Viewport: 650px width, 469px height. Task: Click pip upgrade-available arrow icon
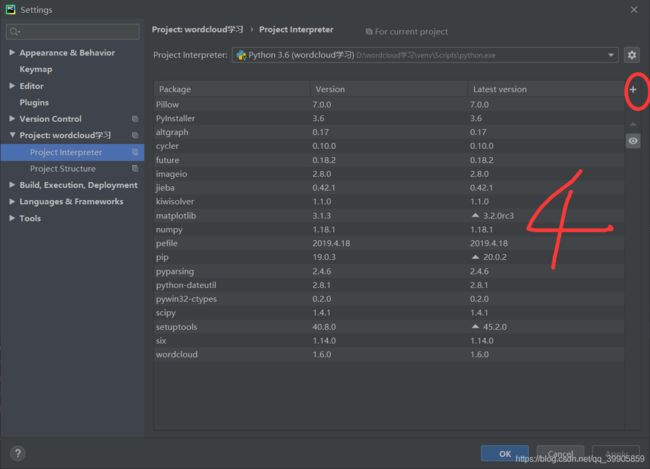[x=475, y=257]
